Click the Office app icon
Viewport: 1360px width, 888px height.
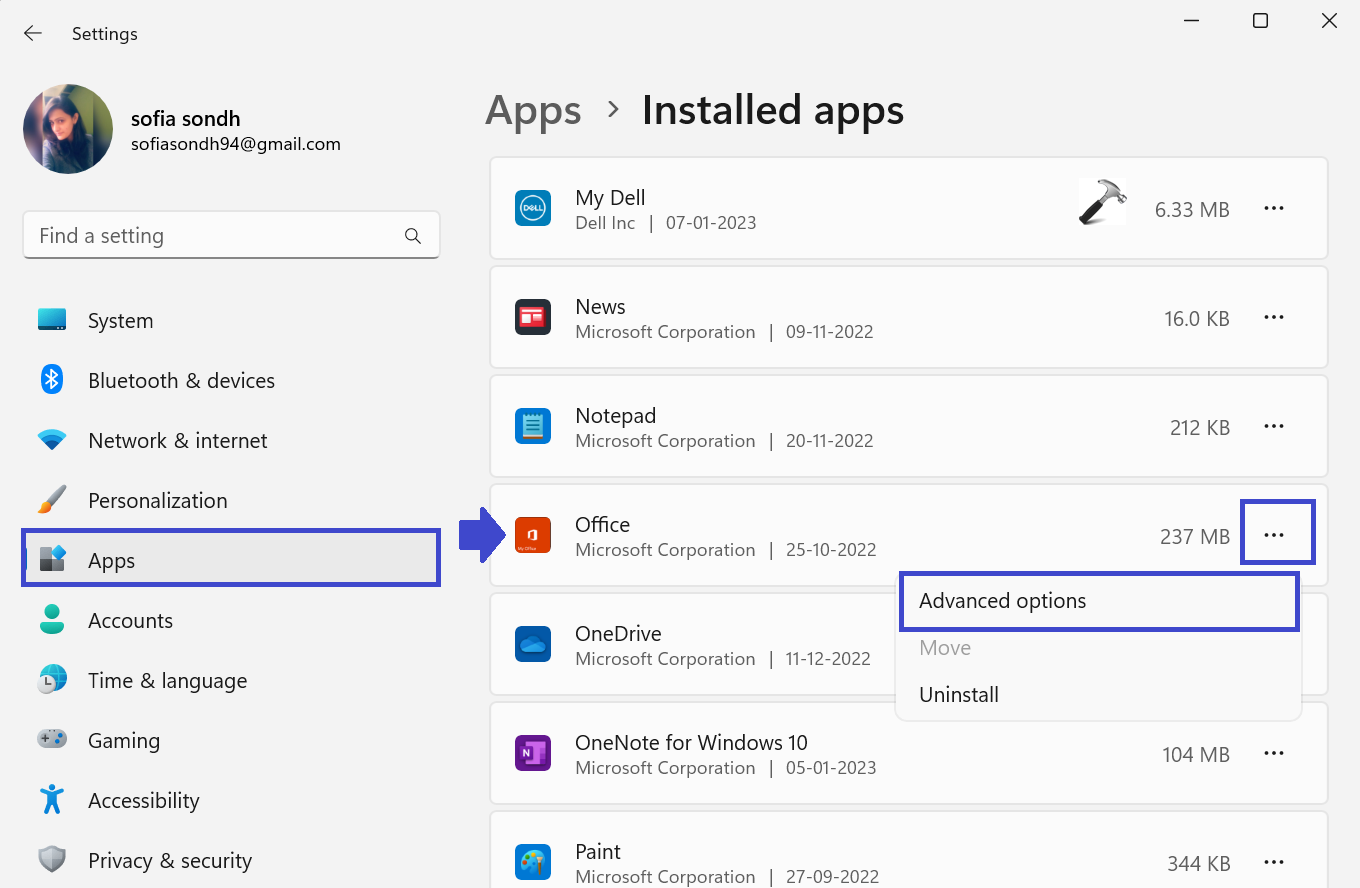[533, 536]
